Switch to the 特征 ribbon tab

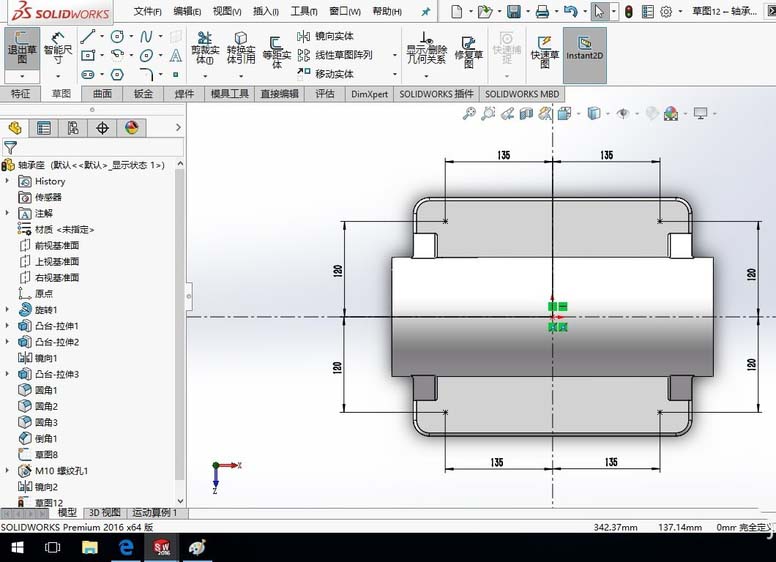20,94
